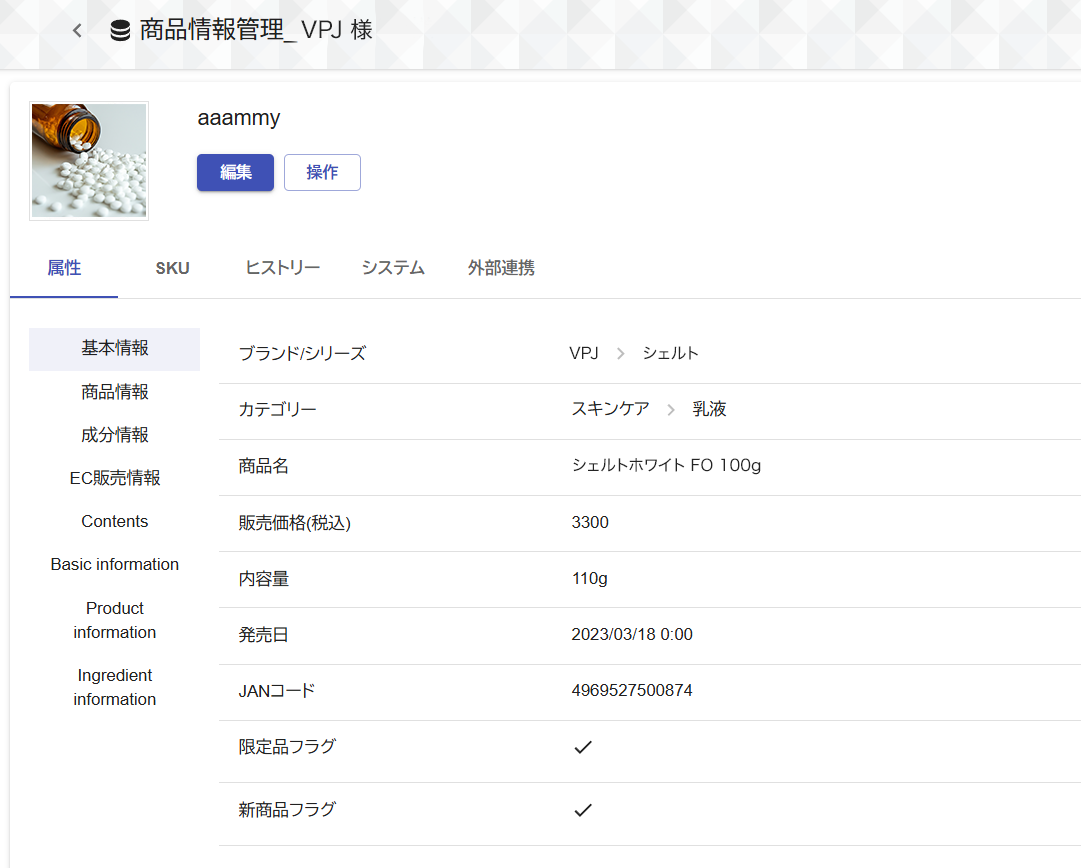The width and height of the screenshot is (1081, 868).
Task: Click the 編集 button
Action: (235, 172)
